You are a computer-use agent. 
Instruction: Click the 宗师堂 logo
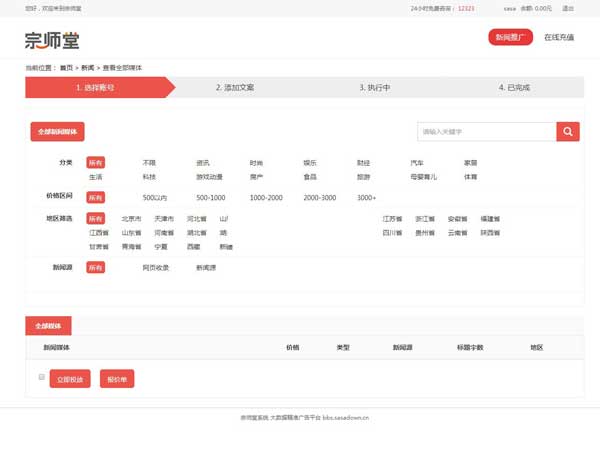click(x=52, y=41)
